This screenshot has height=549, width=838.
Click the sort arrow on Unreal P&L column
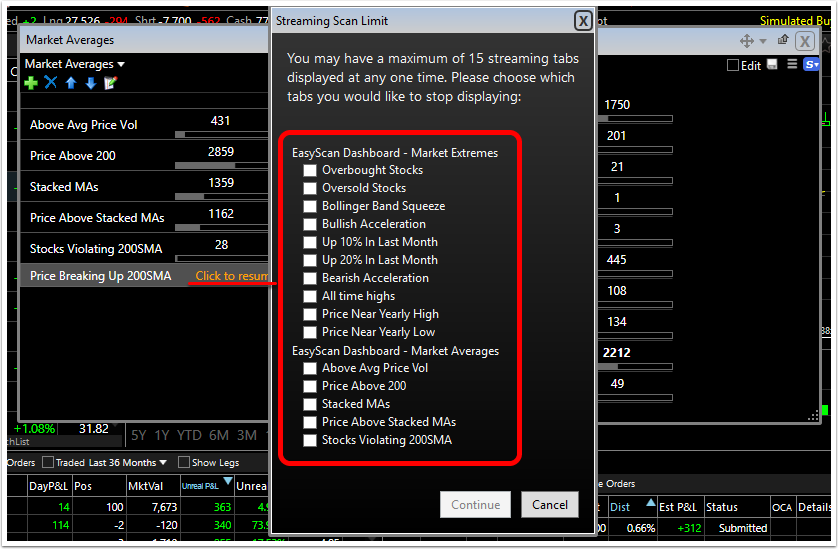pyautogui.click(x=228, y=481)
